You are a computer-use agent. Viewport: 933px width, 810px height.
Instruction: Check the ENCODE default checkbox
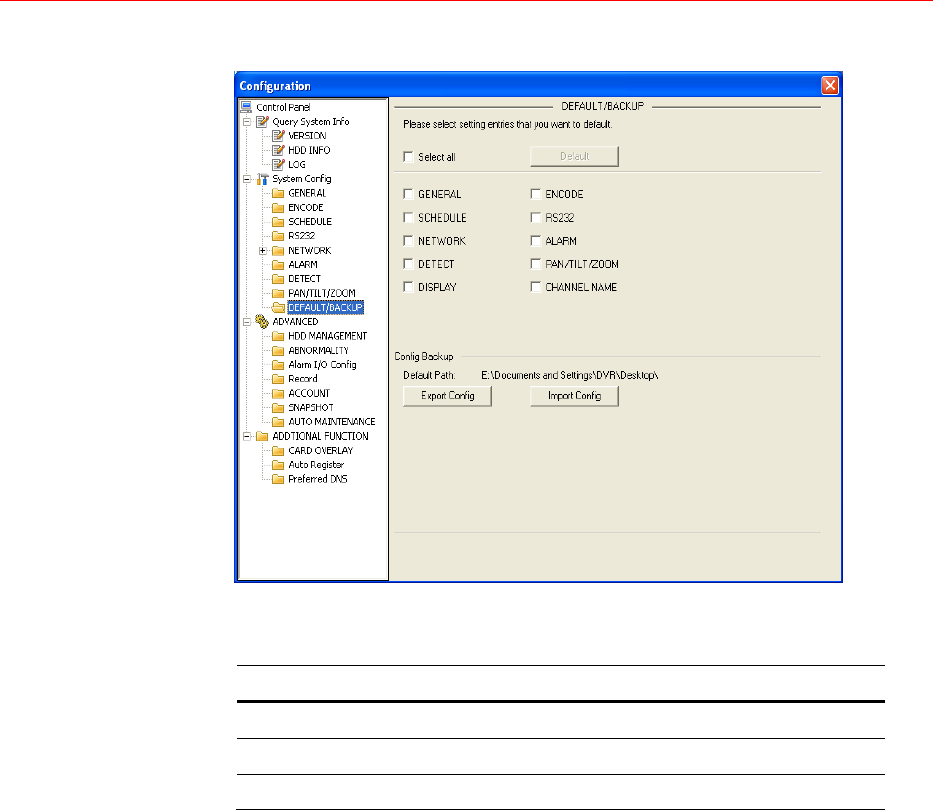click(536, 194)
